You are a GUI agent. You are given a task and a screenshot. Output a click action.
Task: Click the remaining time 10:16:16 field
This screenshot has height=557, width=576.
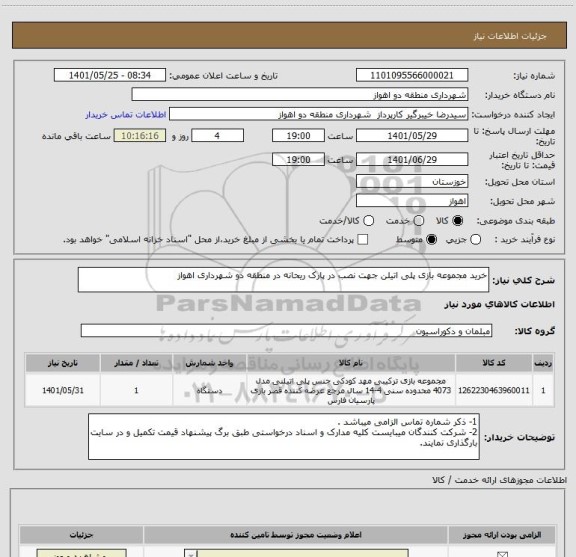coord(140,136)
